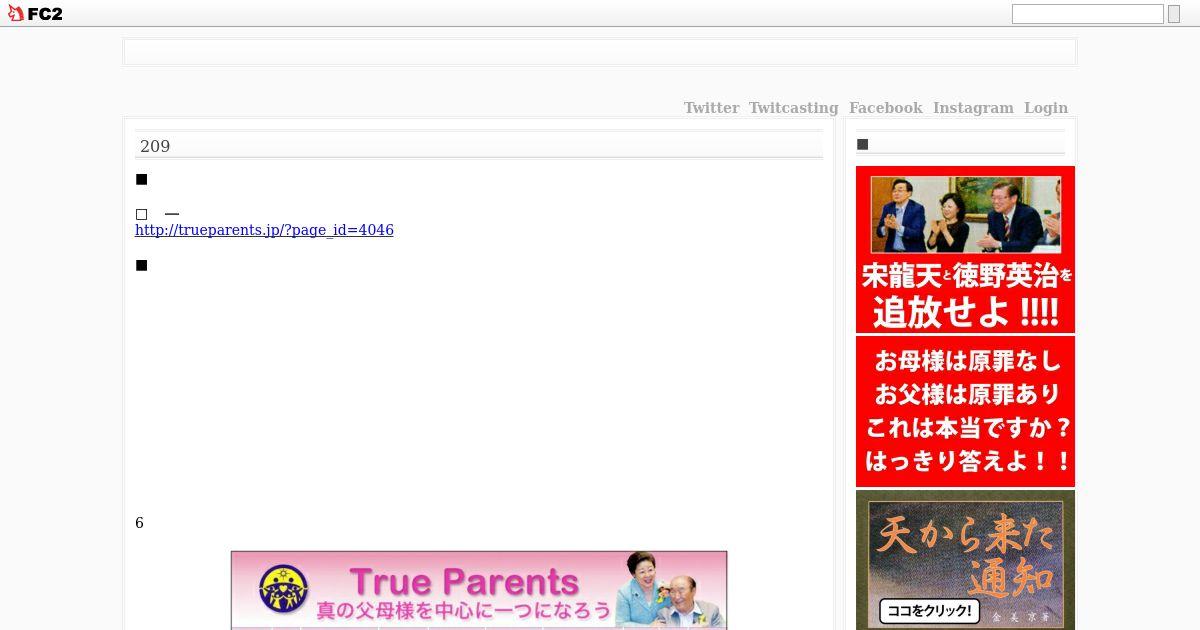The height and width of the screenshot is (630, 1200).
Task: Open the Twitcasting navigation link
Action: pyautogui.click(x=793, y=108)
